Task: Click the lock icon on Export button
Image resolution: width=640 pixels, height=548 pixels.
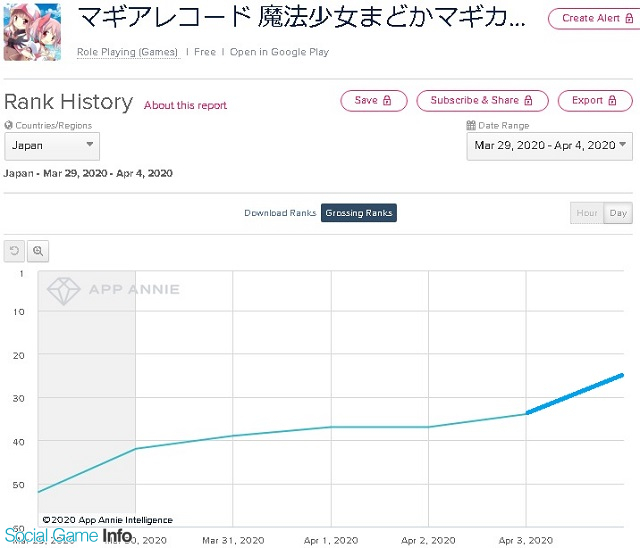Action: [612, 100]
